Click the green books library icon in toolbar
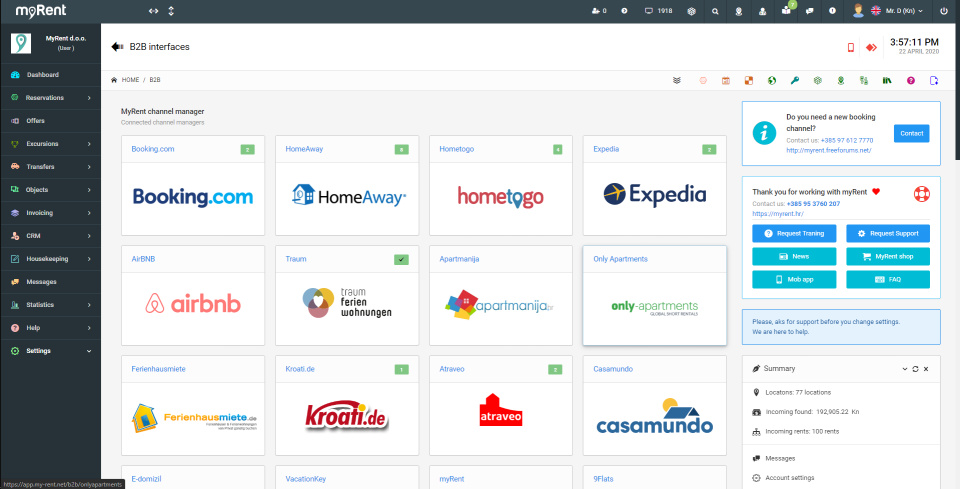The height and width of the screenshot is (489, 960). [x=887, y=80]
